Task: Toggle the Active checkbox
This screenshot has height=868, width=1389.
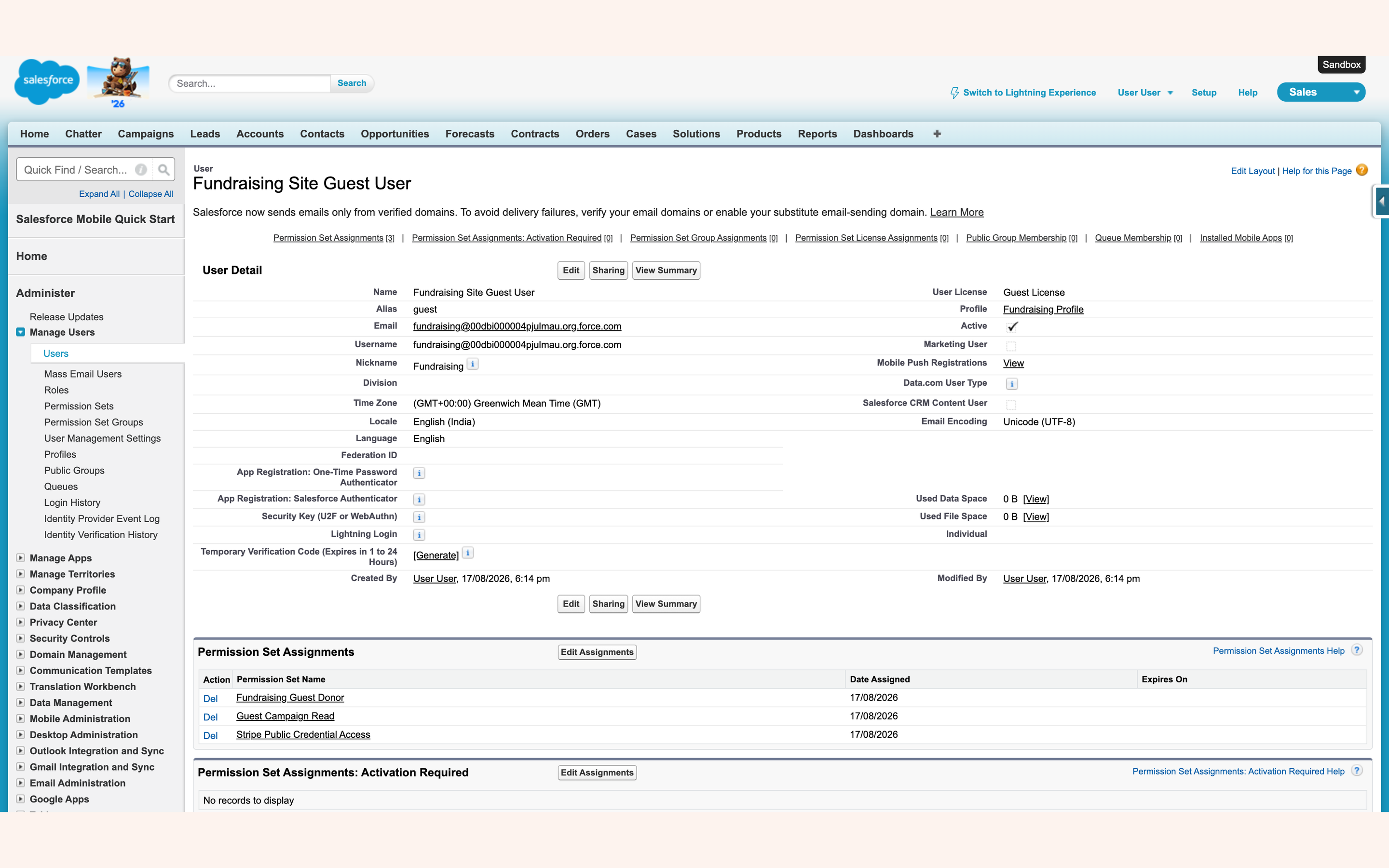Action: point(1012,326)
